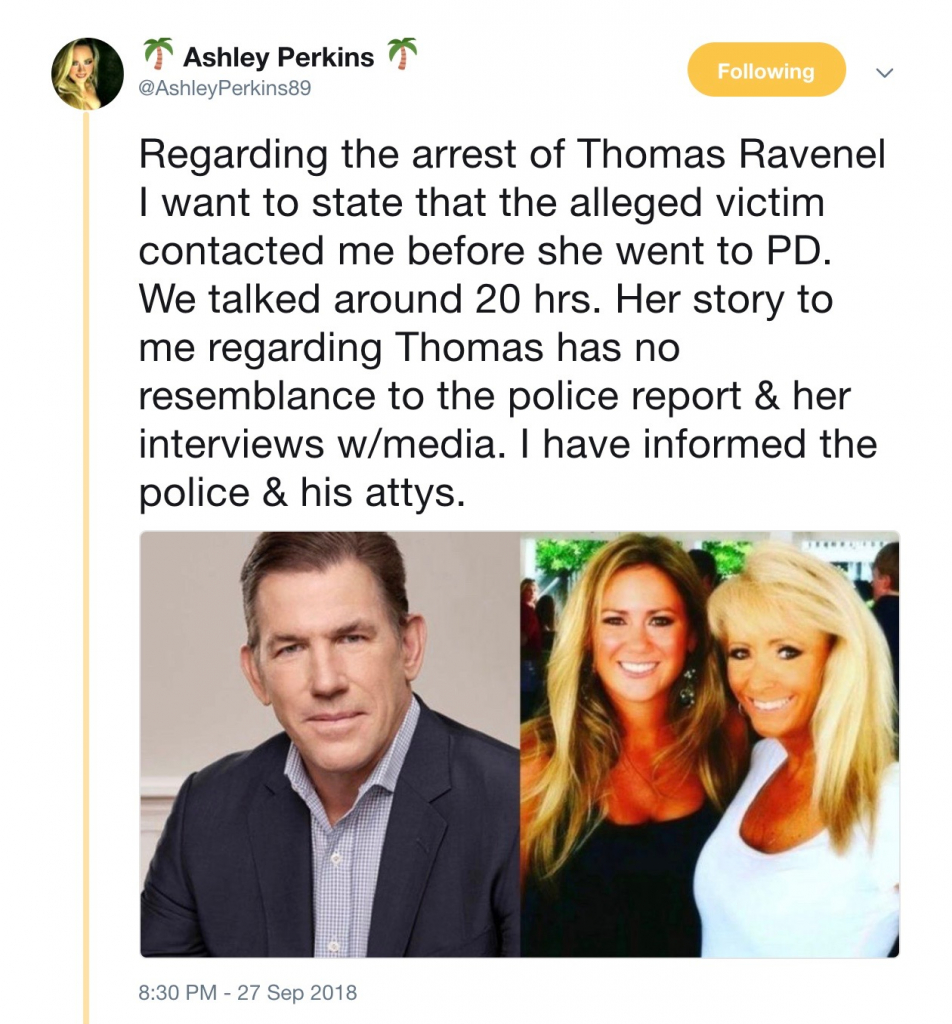The image size is (952, 1024).
Task: Click the final line 'police & his attys.'
Action: coord(302,492)
